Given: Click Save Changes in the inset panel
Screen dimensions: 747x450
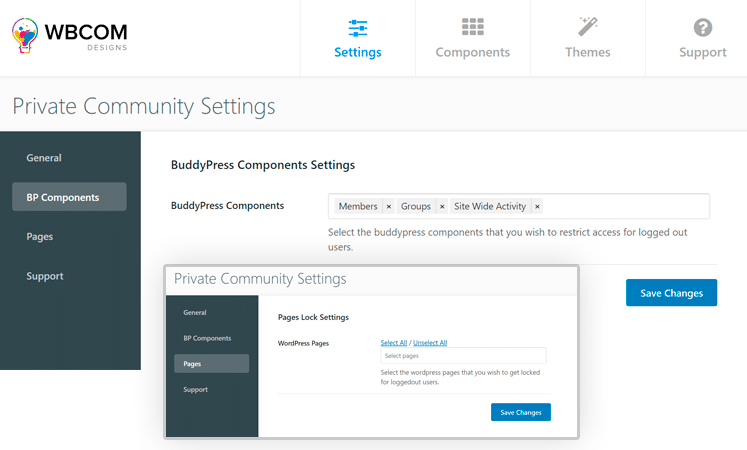Looking at the screenshot, I should pos(520,412).
